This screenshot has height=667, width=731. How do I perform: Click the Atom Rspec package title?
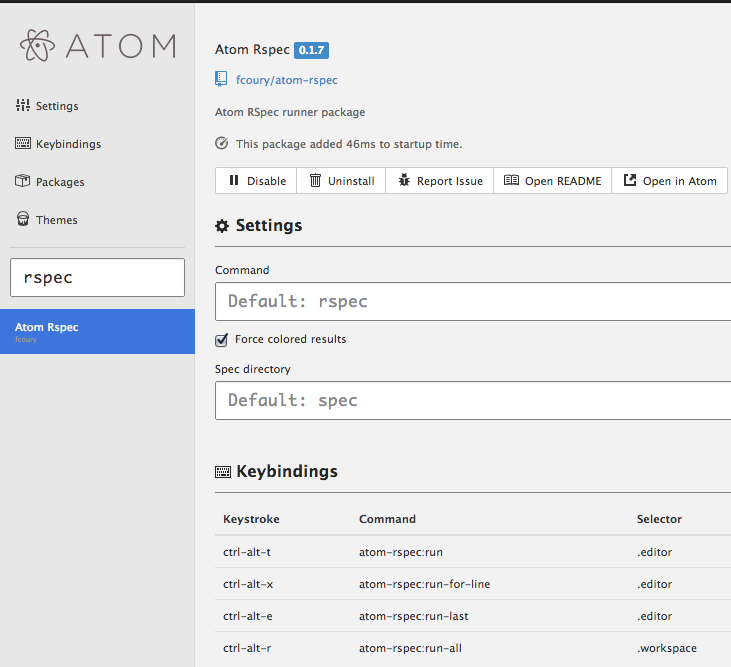(252, 49)
